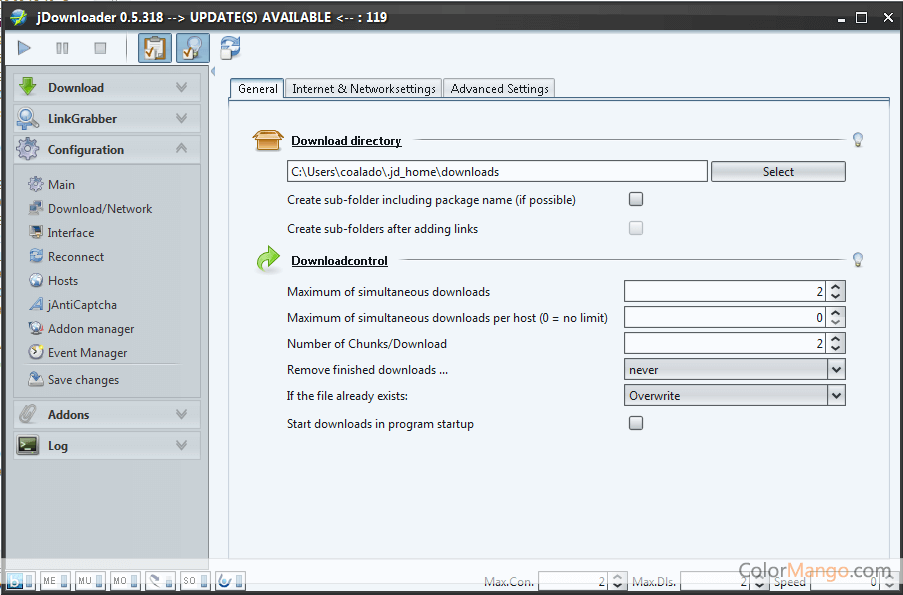903x595 pixels.
Task: Switch to Internet & Networksettings tab
Action: click(364, 89)
